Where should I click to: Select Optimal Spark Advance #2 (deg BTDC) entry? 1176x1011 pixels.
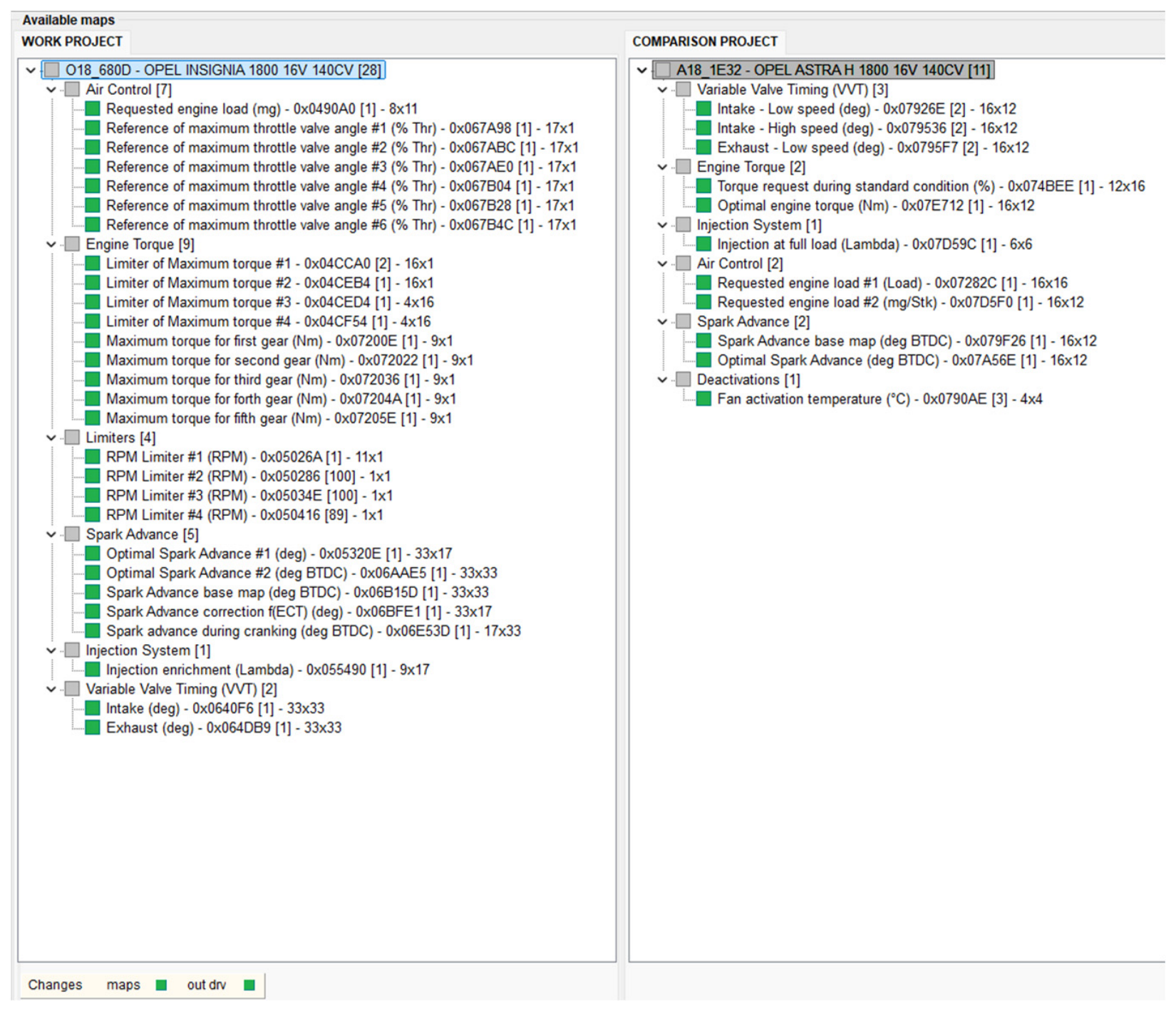tap(301, 573)
